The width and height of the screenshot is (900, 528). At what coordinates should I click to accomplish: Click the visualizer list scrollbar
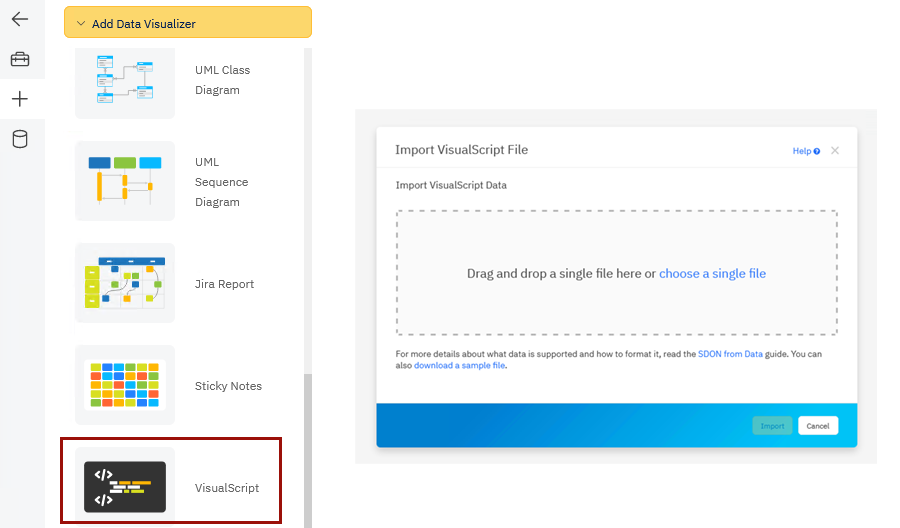pos(308,451)
